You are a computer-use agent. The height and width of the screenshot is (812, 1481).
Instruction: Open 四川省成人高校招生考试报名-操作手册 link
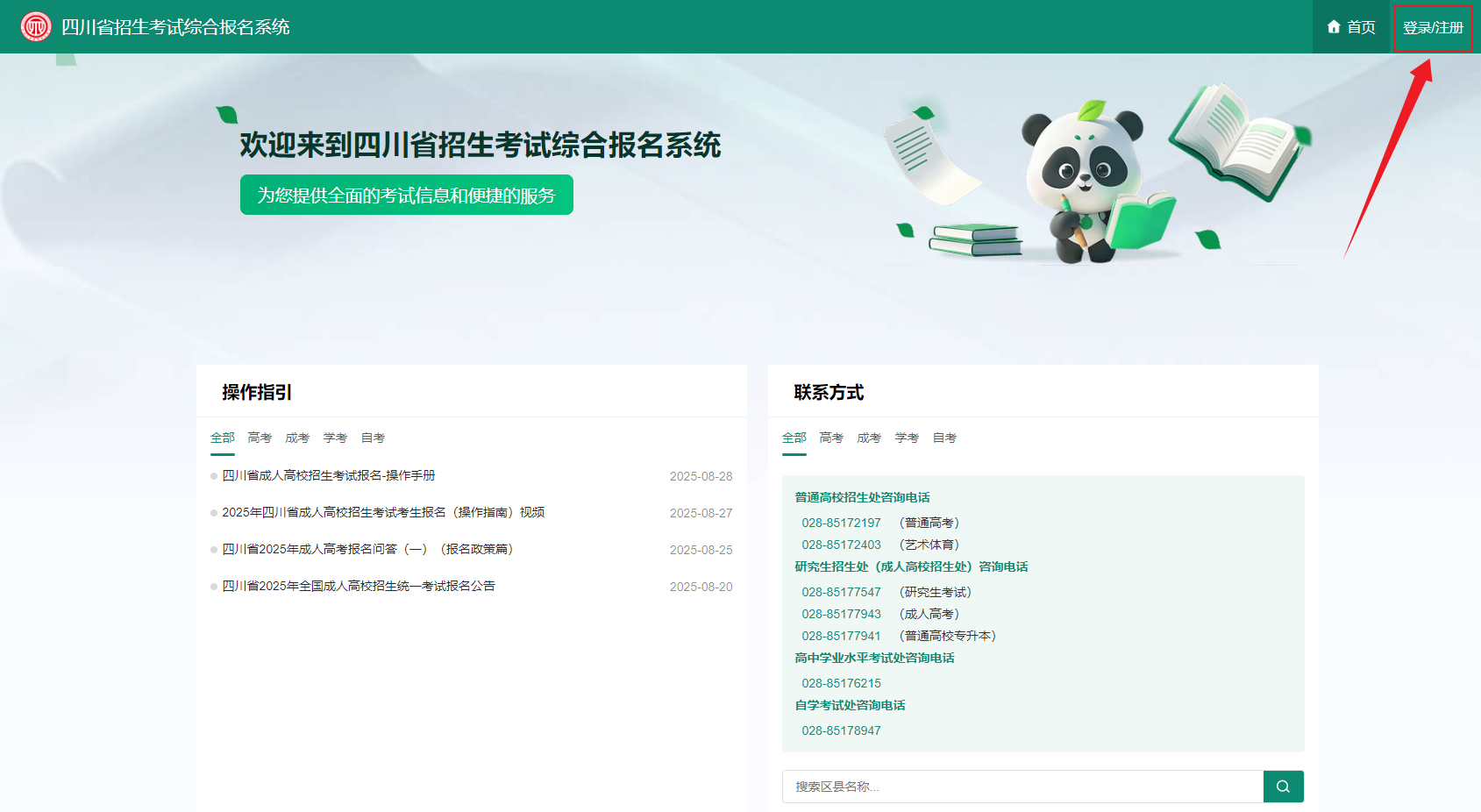tap(329, 475)
